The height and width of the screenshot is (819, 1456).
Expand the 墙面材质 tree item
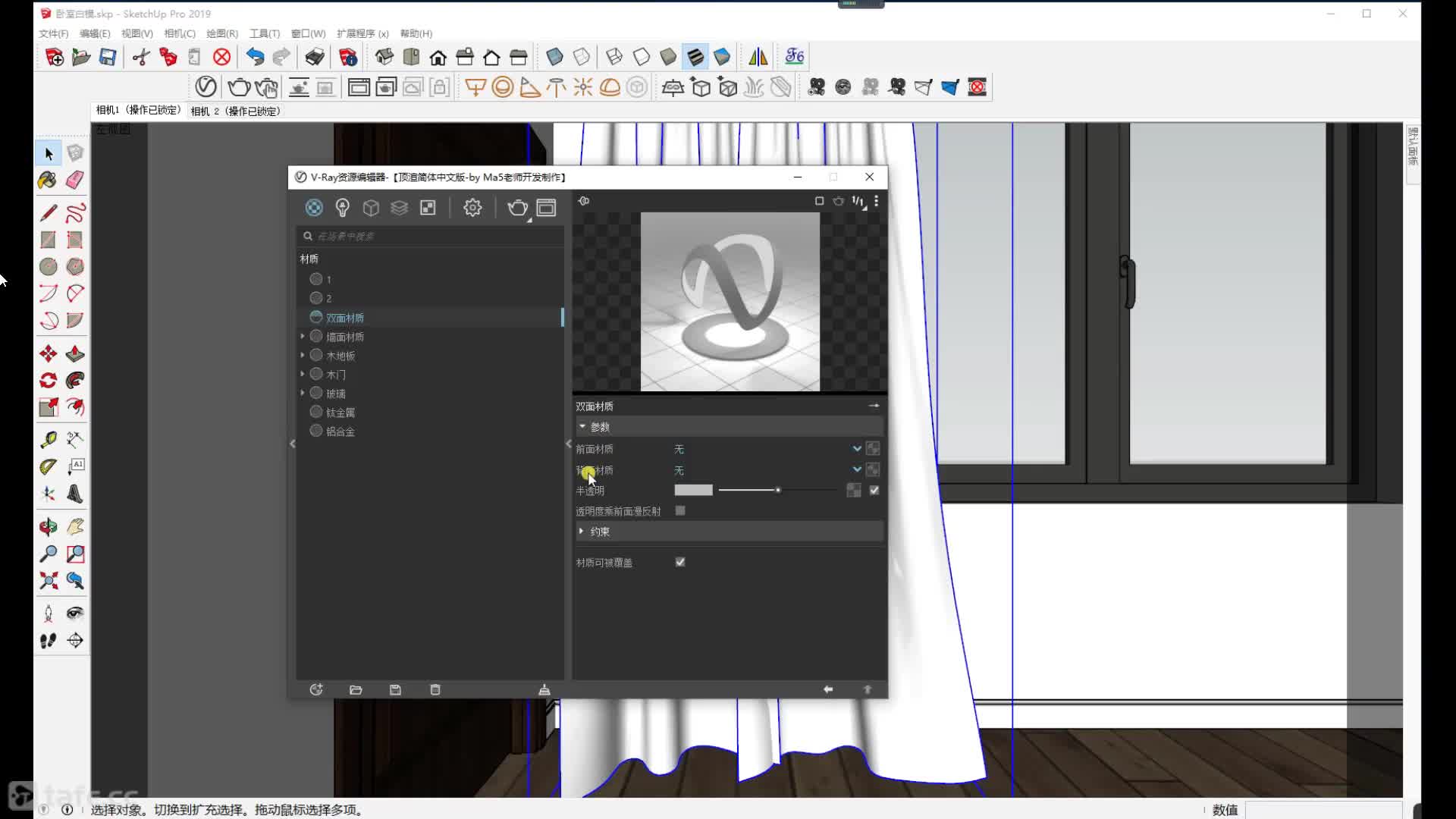tap(303, 336)
